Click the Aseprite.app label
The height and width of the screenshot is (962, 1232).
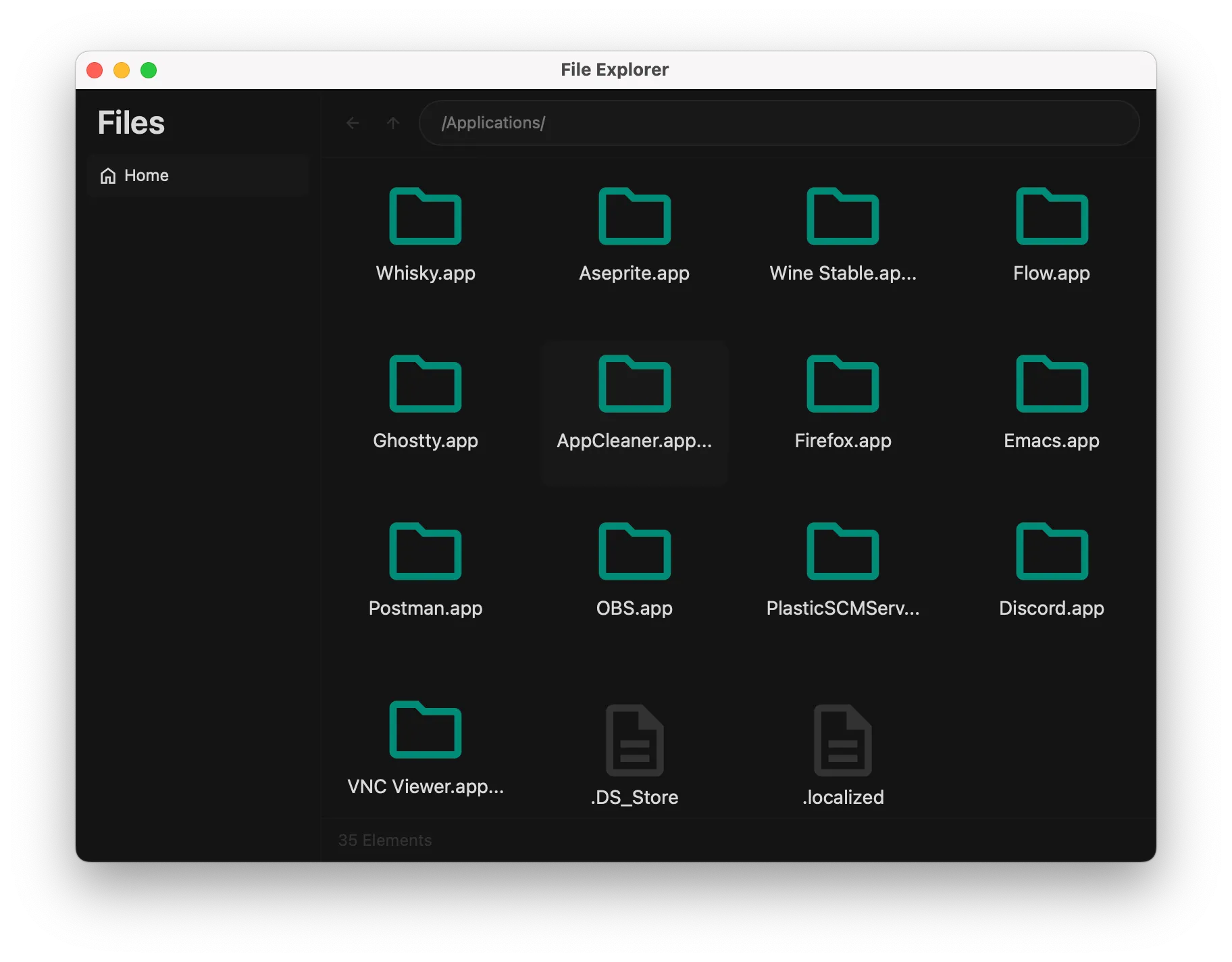point(634,273)
